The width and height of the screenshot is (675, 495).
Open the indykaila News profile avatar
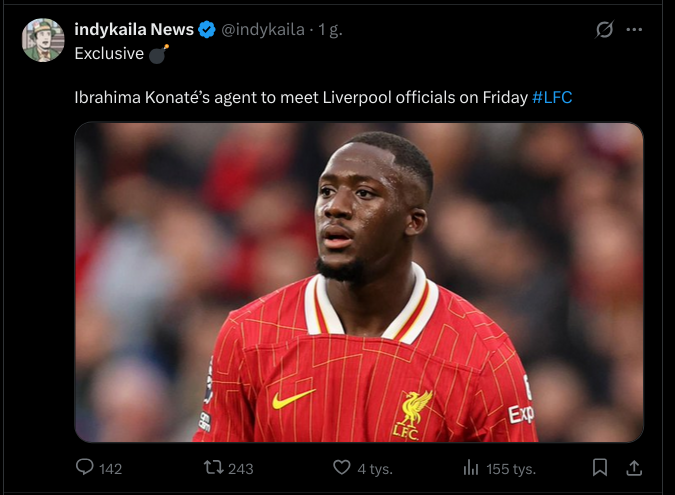pos(43,40)
